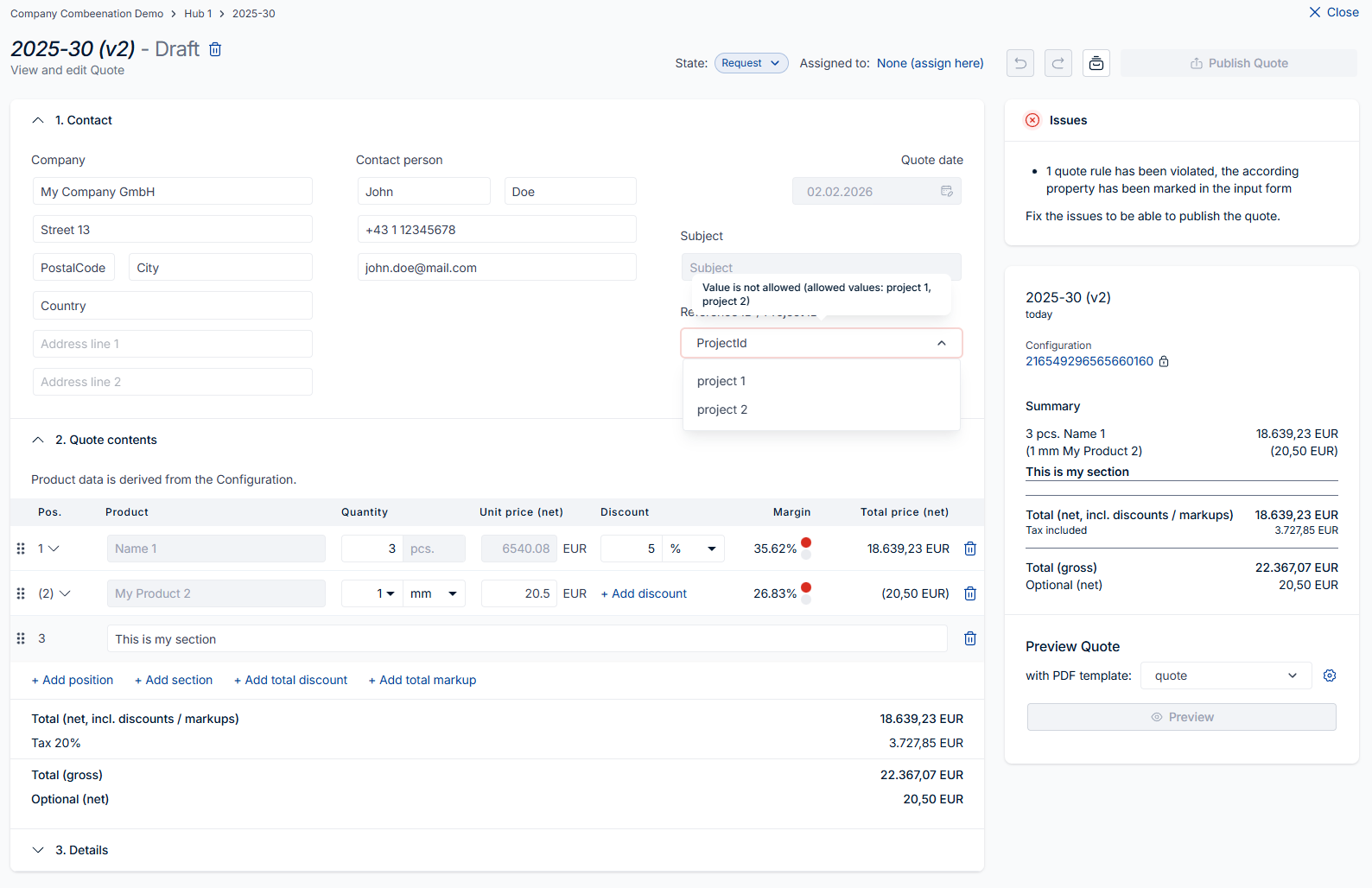Open the calendar icon in Quote date
The image size is (1372, 888).
[946, 191]
